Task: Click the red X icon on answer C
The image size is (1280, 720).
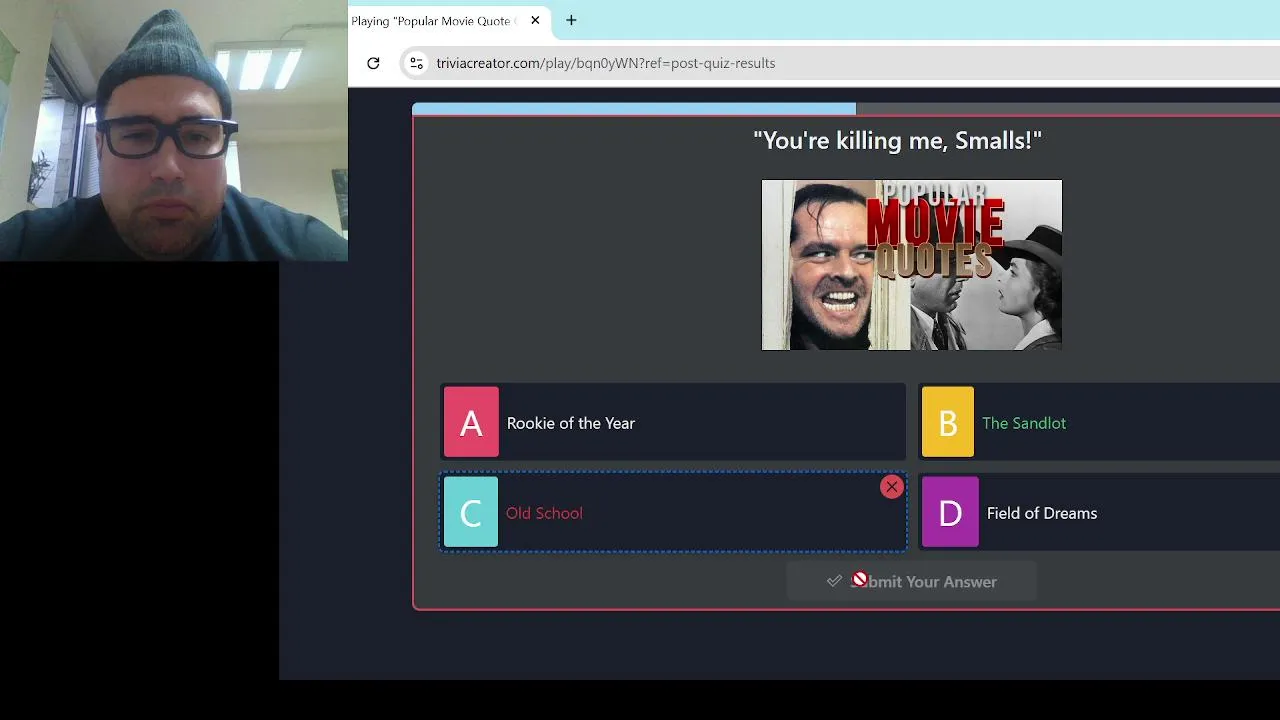Action: point(891,487)
